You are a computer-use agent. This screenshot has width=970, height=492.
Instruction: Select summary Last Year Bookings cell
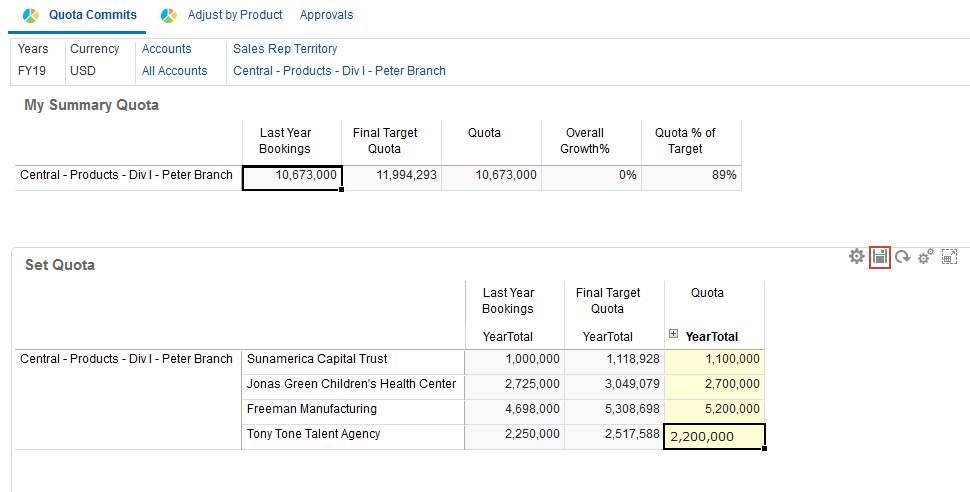292,176
